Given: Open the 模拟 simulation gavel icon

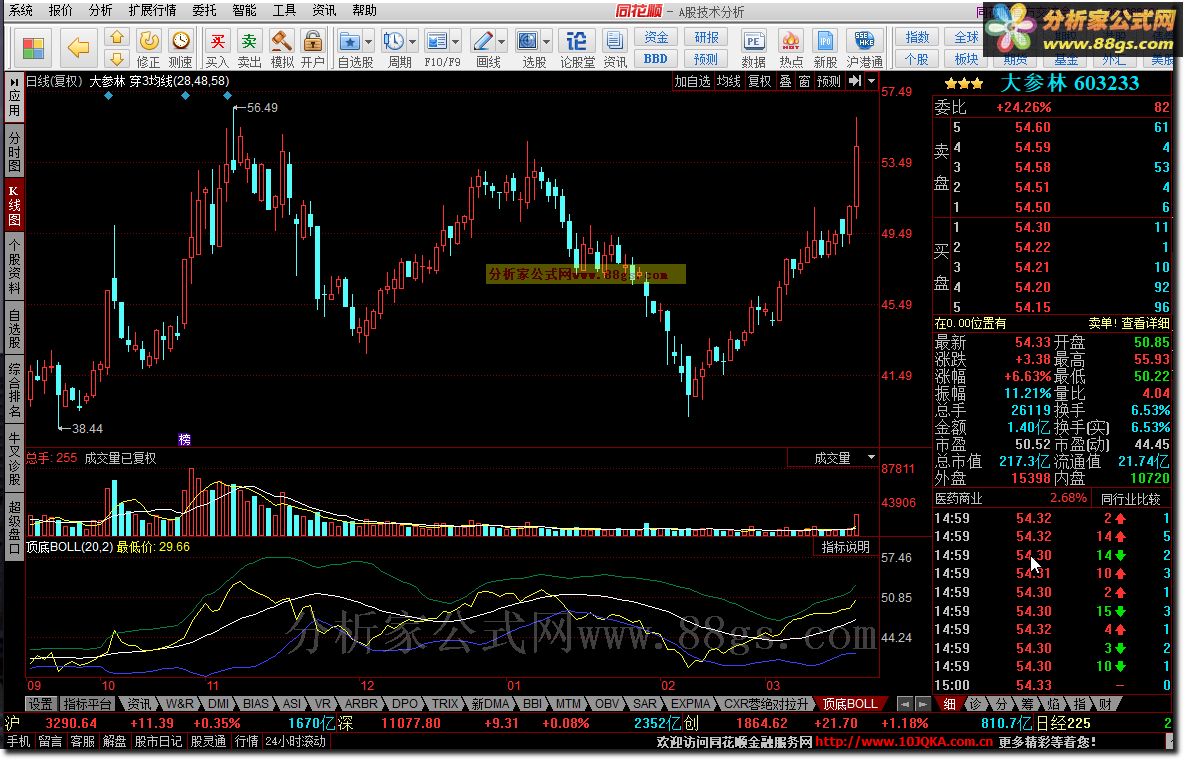Looking at the screenshot, I should pos(281,41).
